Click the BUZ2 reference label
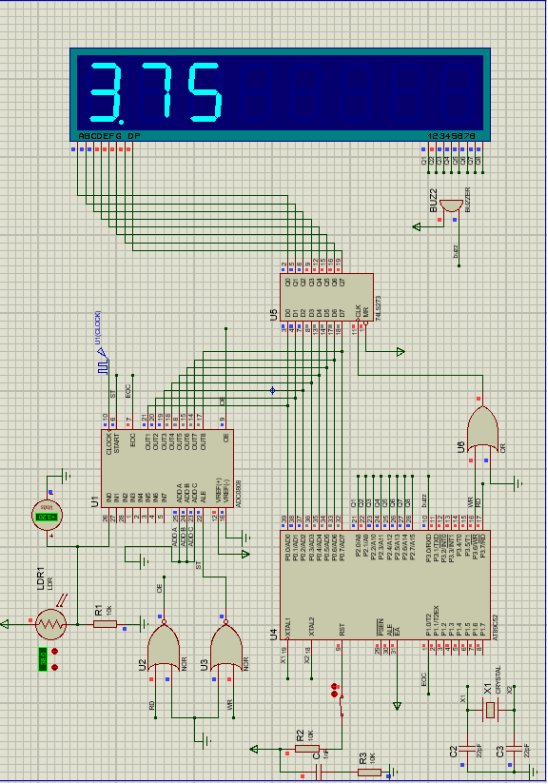Image resolution: width=548 pixels, height=784 pixels. [x=434, y=199]
